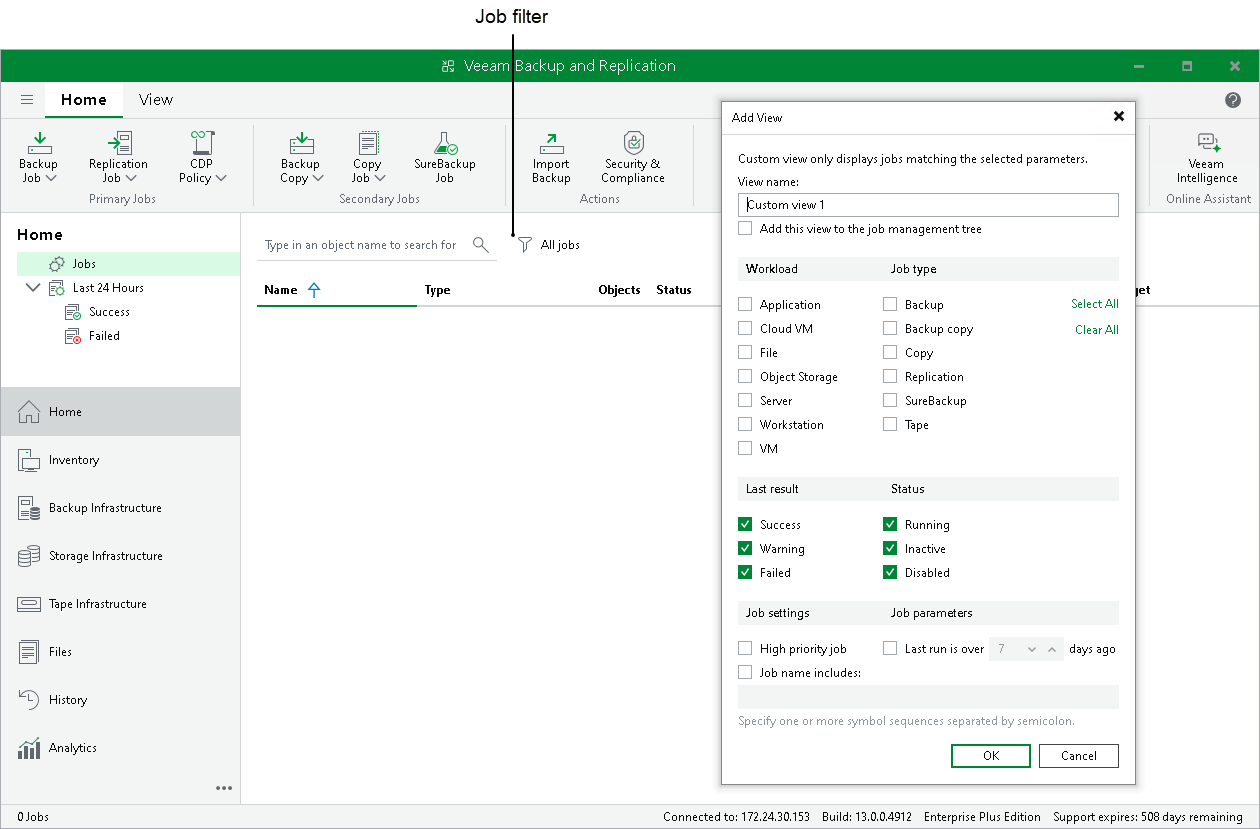The image size is (1260, 829).
Task: Expand the Backup Job dropdown arrow
Action: coord(51,178)
